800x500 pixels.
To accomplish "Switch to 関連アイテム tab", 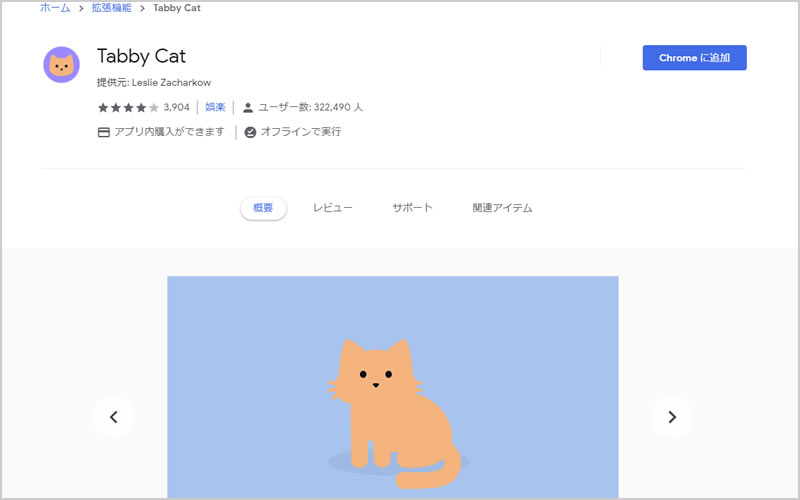I will [503, 208].
